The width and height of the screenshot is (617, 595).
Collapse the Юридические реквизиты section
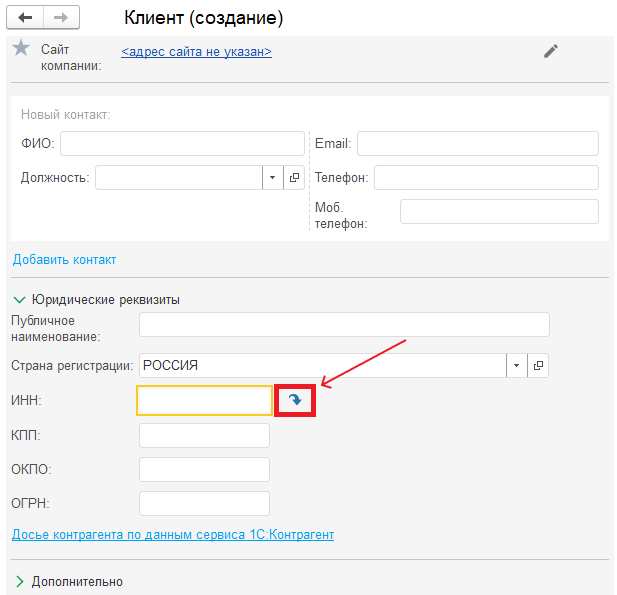(x=19, y=299)
